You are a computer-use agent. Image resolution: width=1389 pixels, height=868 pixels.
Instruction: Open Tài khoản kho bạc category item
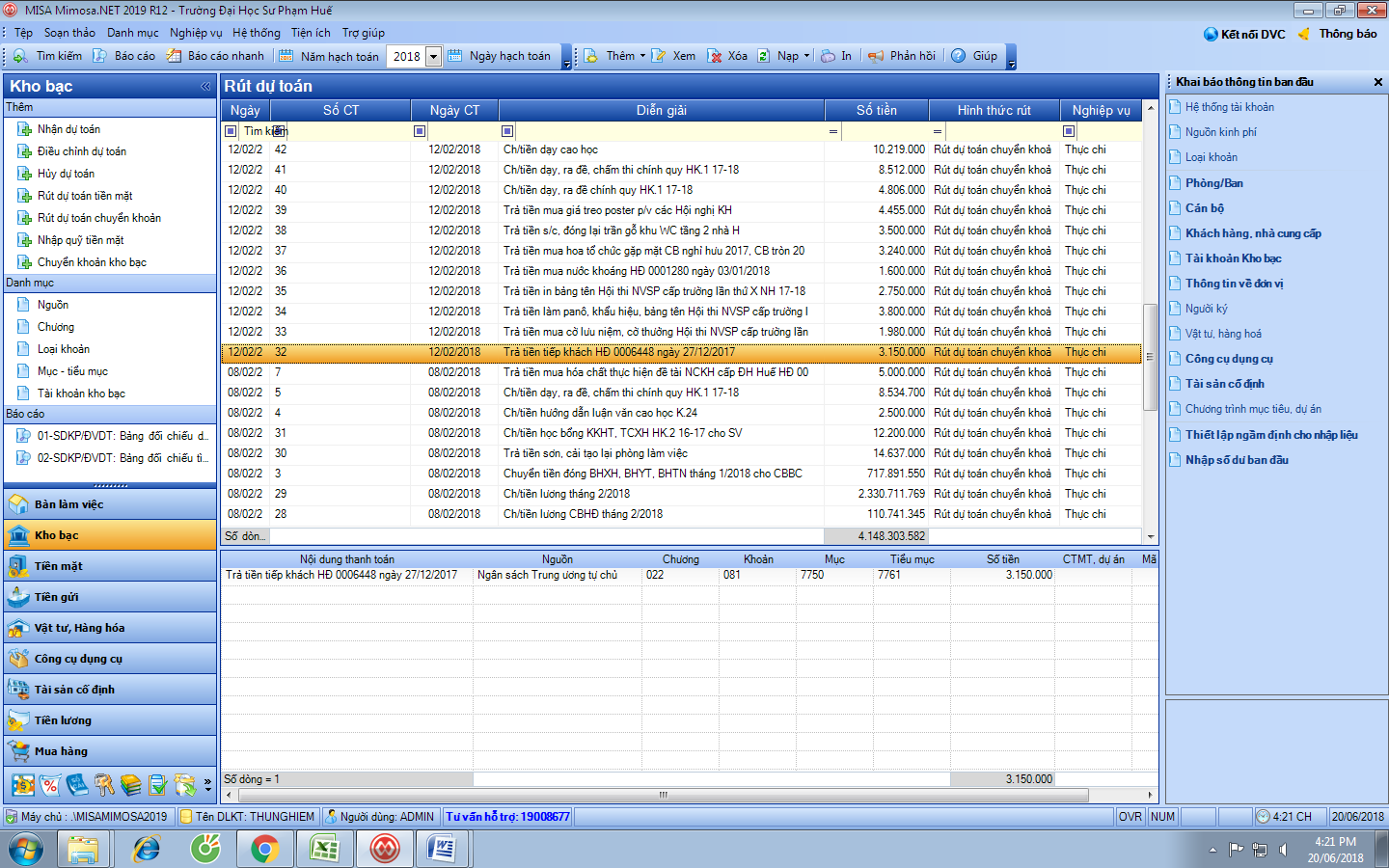(81, 393)
